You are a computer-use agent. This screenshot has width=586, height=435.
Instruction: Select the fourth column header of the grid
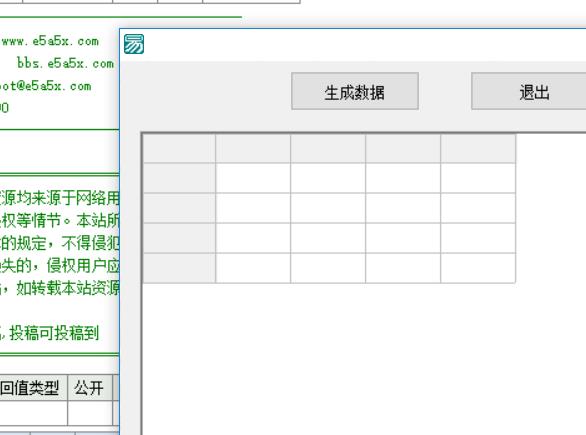[x=478, y=148]
